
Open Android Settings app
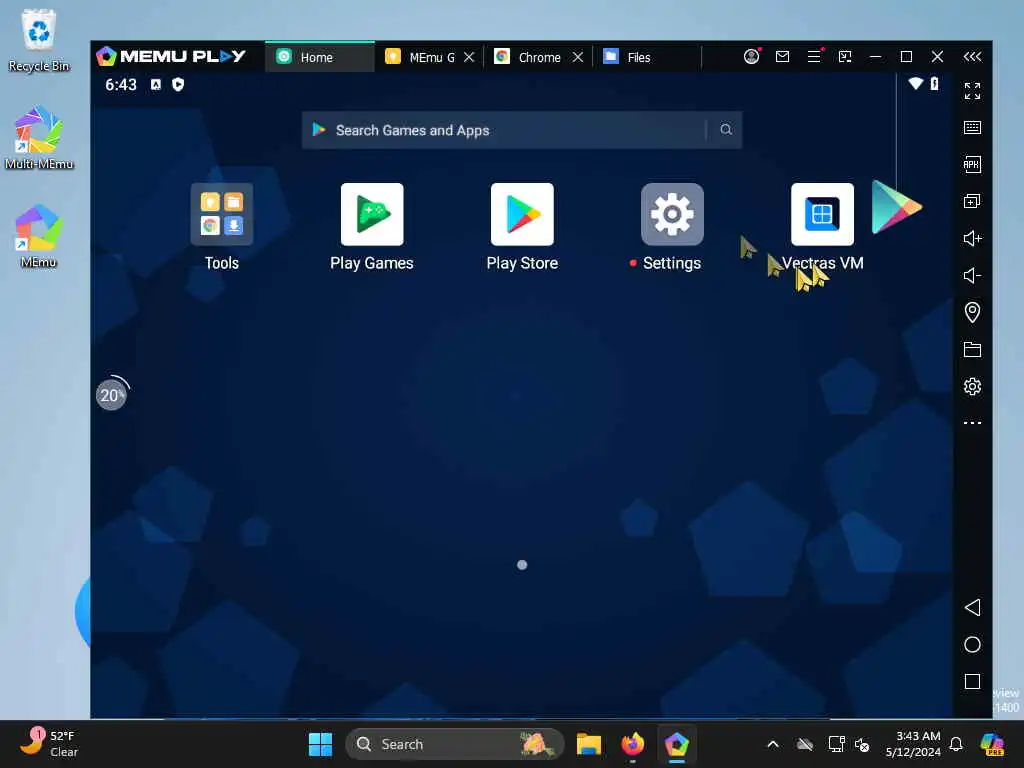click(x=672, y=214)
